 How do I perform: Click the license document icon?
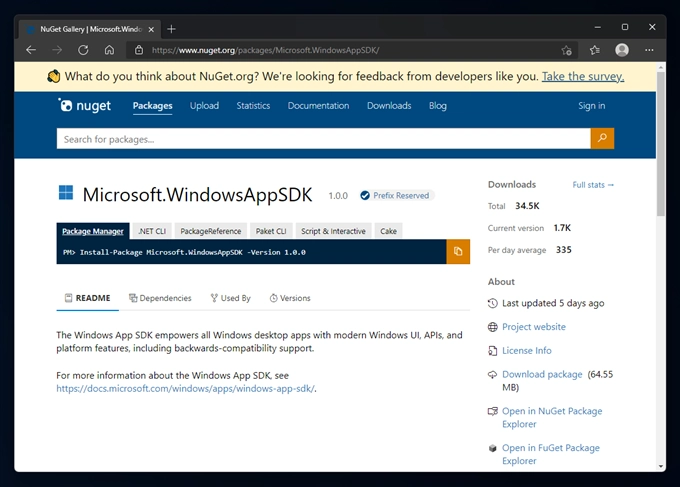tap(492, 351)
